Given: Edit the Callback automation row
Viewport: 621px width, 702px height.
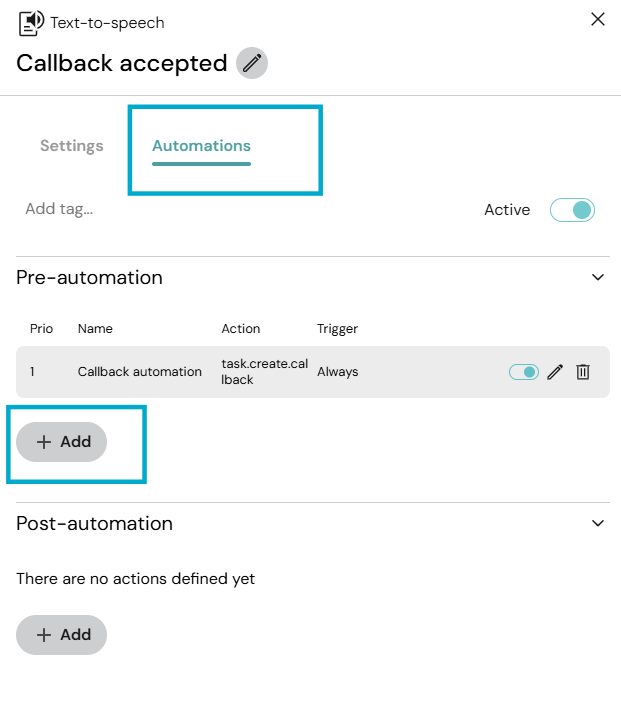Looking at the screenshot, I should [555, 372].
